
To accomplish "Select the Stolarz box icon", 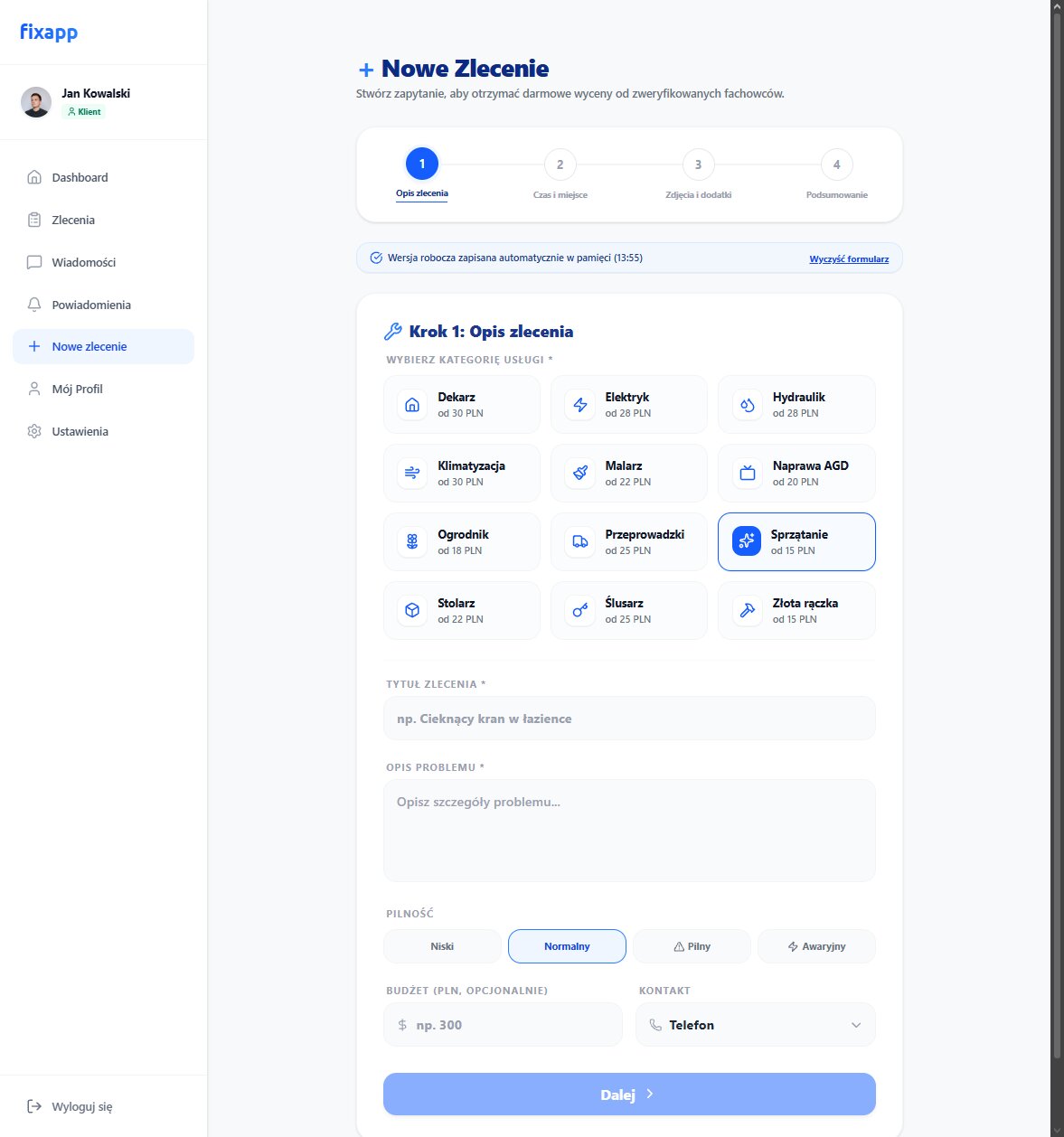I will coord(412,610).
